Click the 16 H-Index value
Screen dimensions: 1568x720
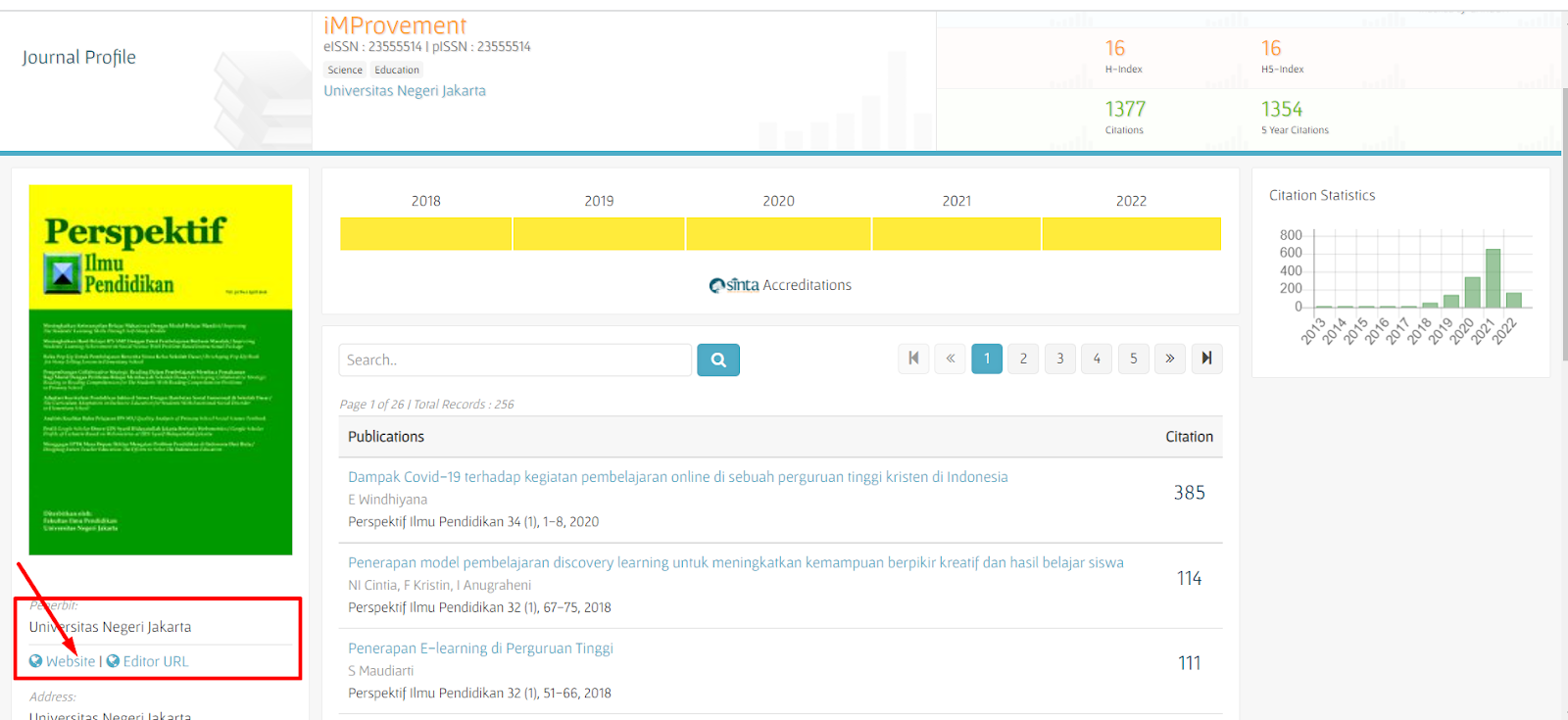pyautogui.click(x=1115, y=48)
